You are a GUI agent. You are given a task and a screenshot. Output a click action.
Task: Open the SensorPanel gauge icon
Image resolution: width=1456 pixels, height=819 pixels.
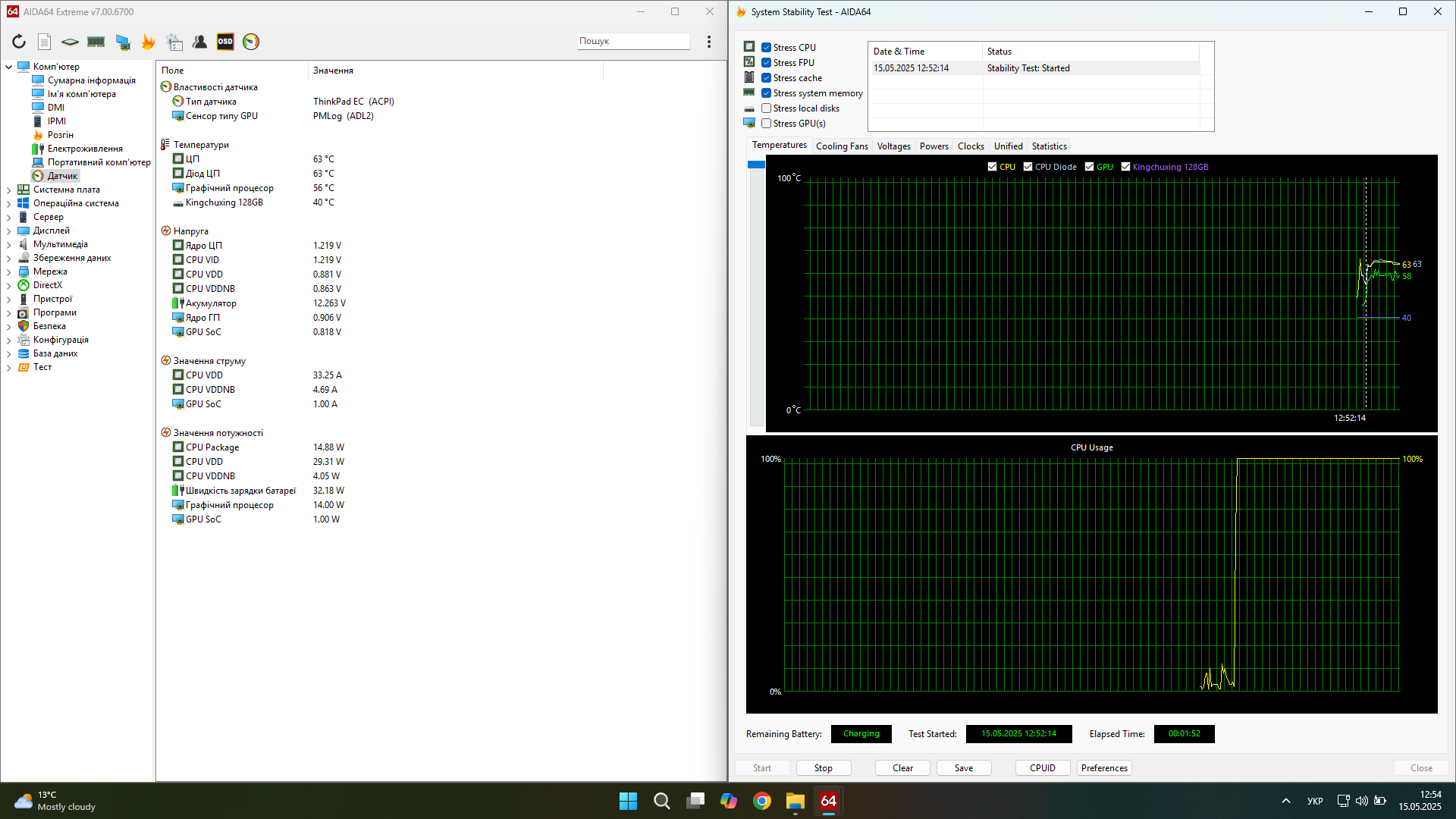tap(251, 42)
